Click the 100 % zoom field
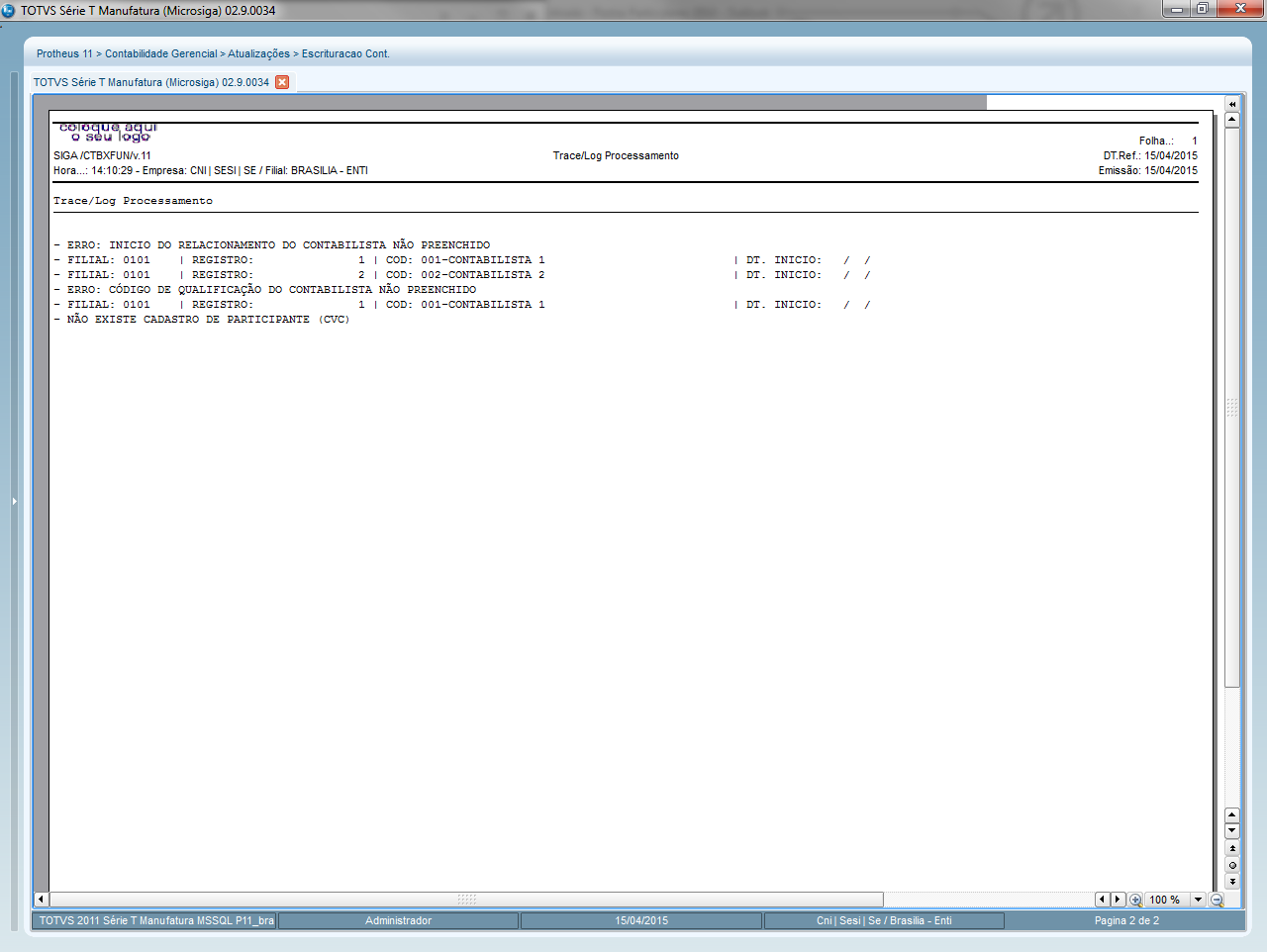This screenshot has height=952, width=1267. 1167,900
